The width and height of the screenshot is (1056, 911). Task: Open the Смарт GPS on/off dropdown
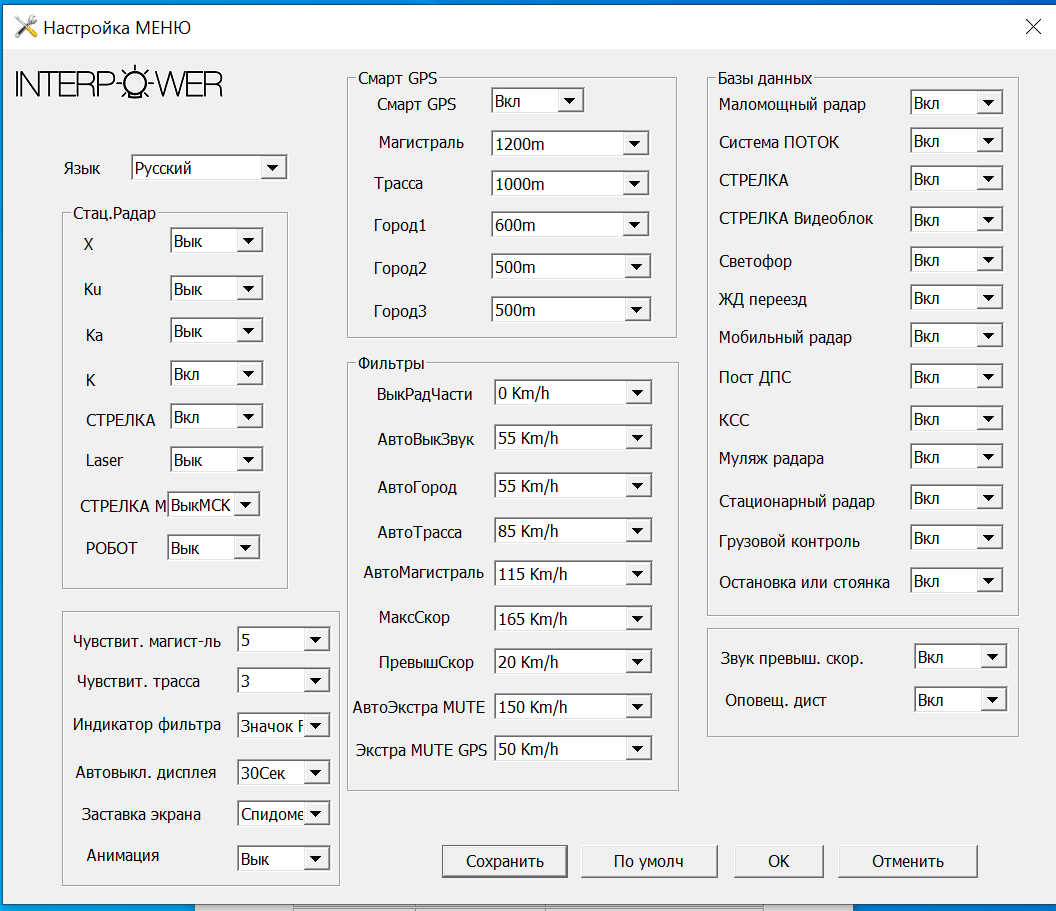point(570,101)
